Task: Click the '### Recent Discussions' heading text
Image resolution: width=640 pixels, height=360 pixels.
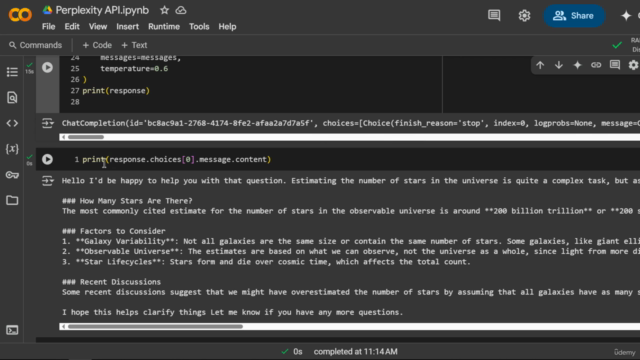Action: (x=111, y=282)
